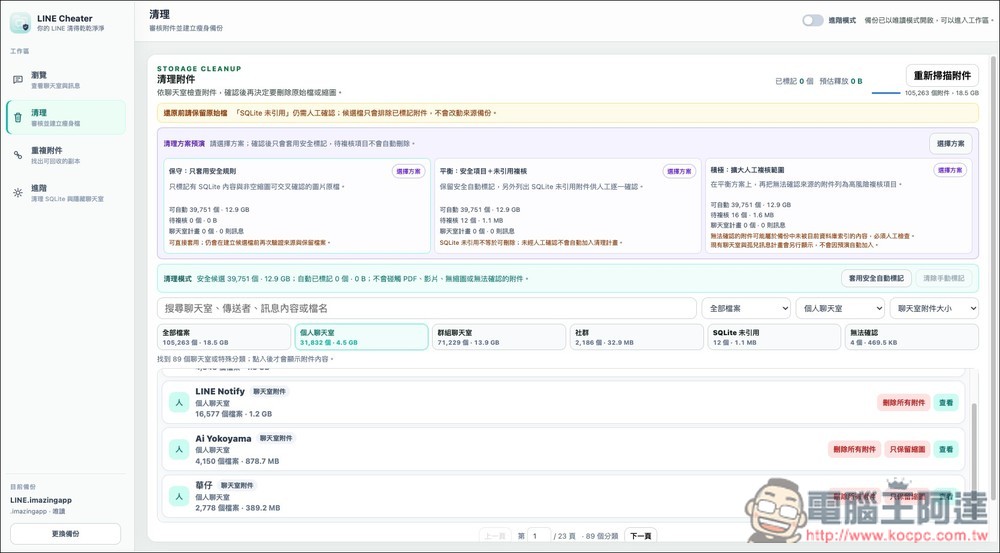Click the STORAGE CLEANUP heading label

click(x=199, y=68)
